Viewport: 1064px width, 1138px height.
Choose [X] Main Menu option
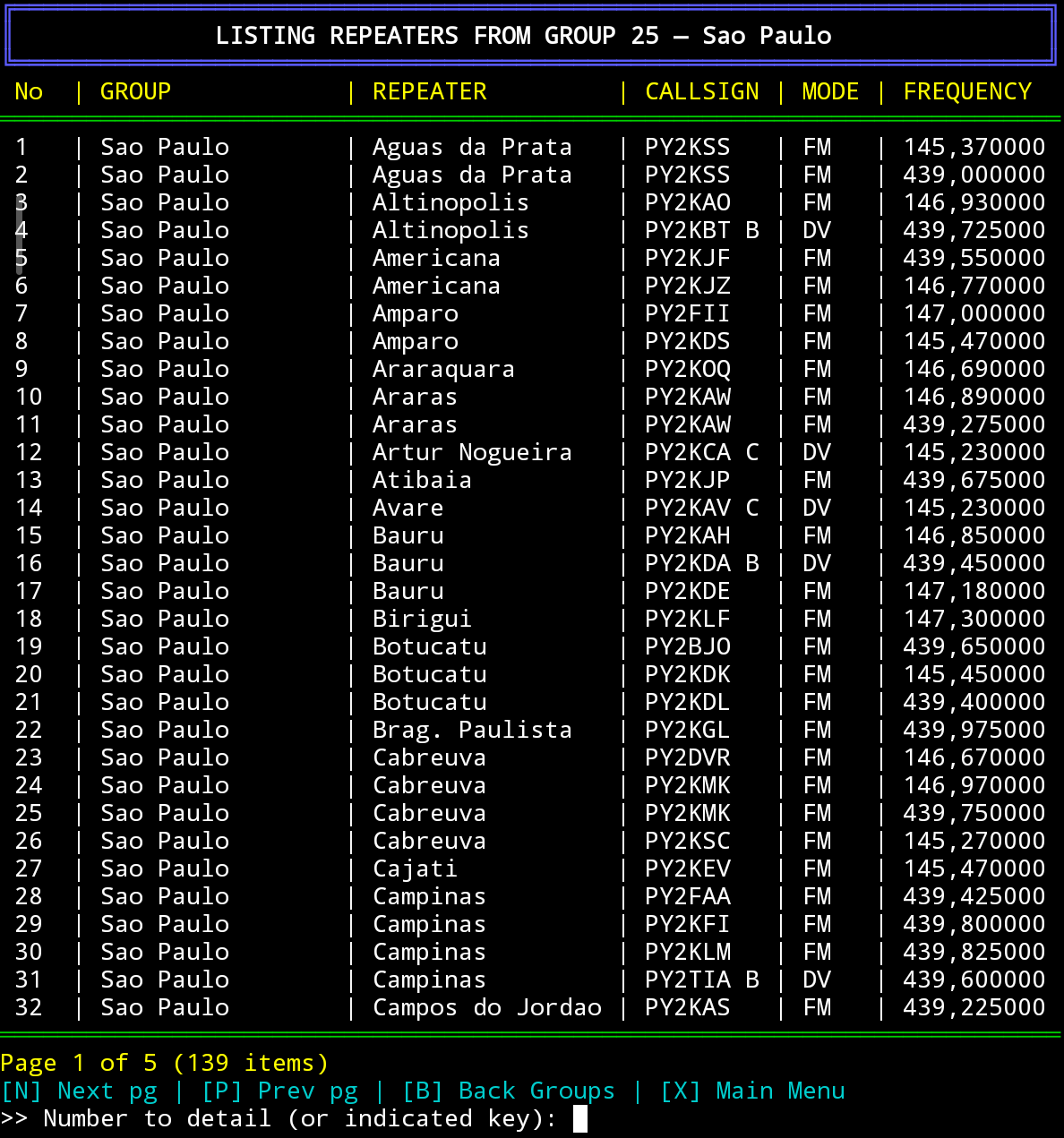(x=752, y=1091)
